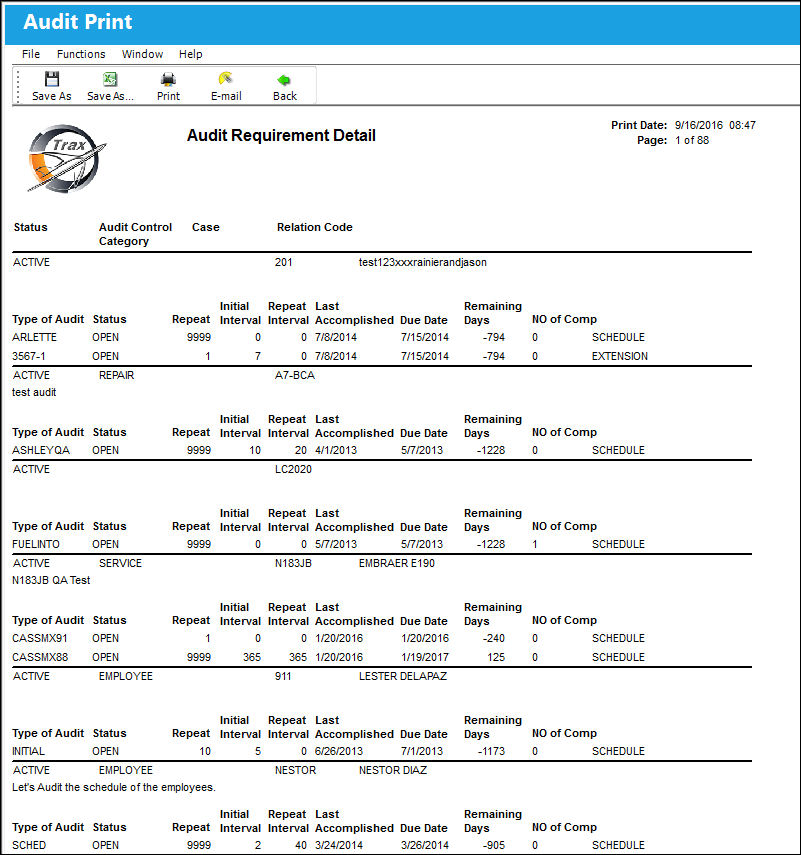
Task: Click the green Back arrow icon
Action: [x=284, y=80]
